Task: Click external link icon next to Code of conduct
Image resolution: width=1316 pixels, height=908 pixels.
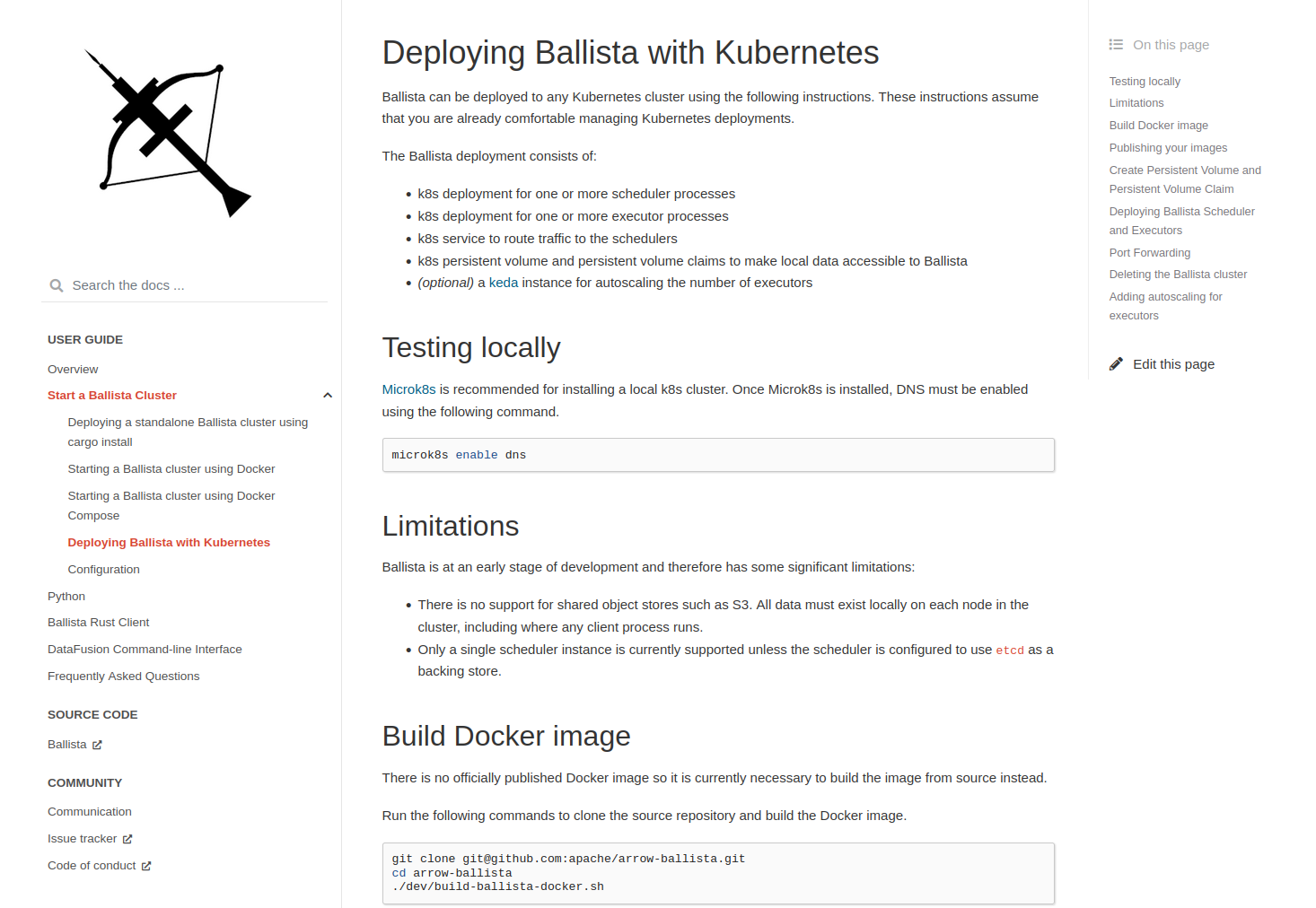Action: 146,866
